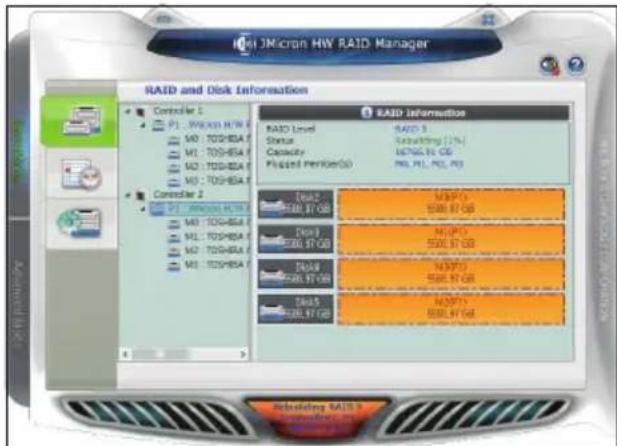
Task: Select the Disk5 drive tile
Action: [296, 309]
